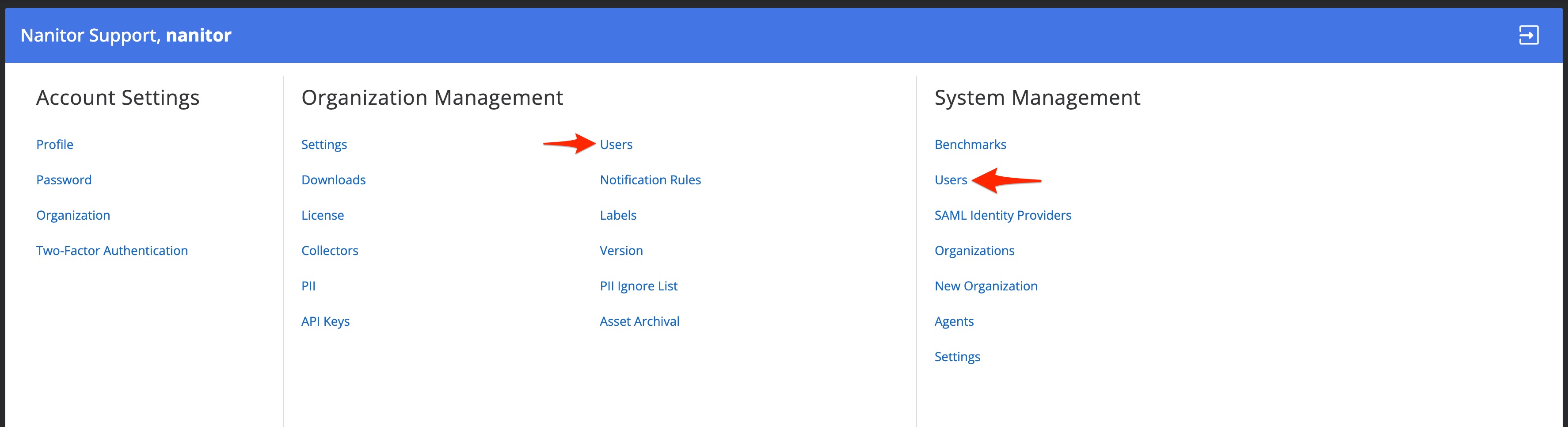
Task: Open Users under System Management
Action: tap(951, 180)
